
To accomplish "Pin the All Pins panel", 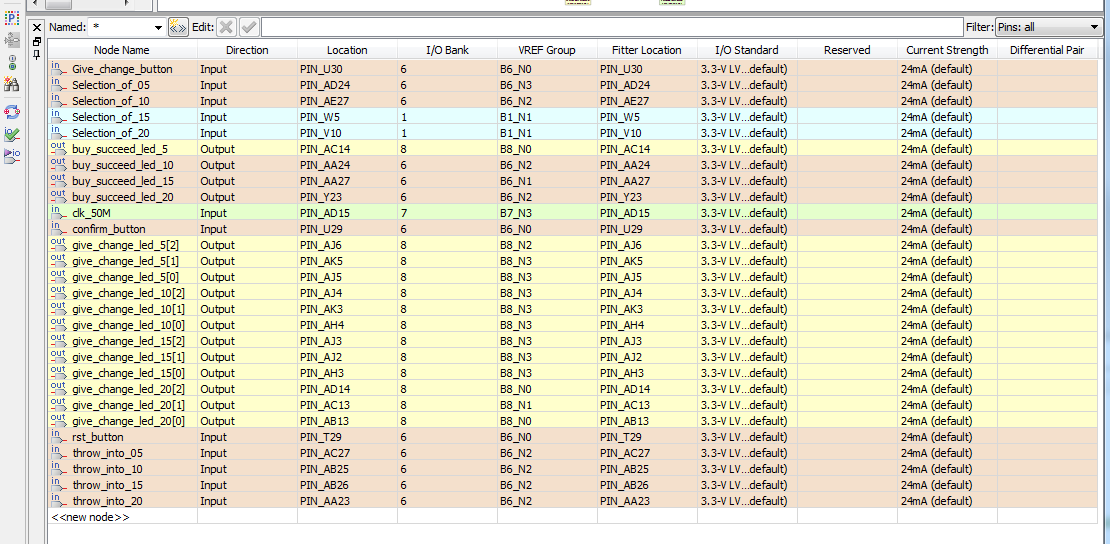I will [38, 55].
